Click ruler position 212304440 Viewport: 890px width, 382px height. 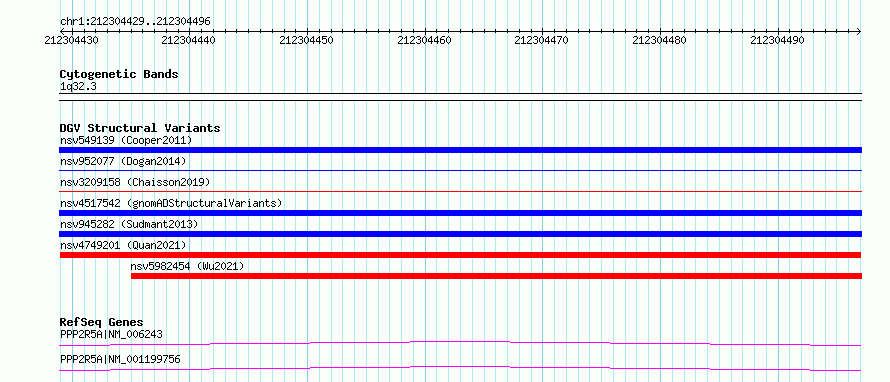point(188,40)
